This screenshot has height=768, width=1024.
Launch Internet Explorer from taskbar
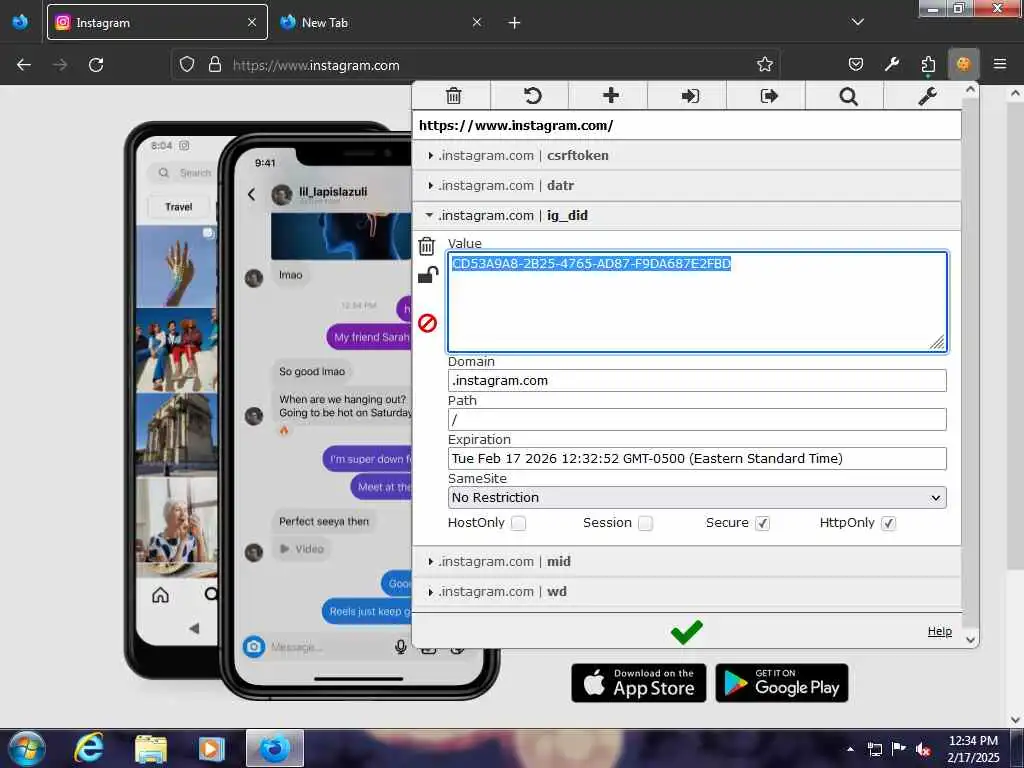[88, 748]
